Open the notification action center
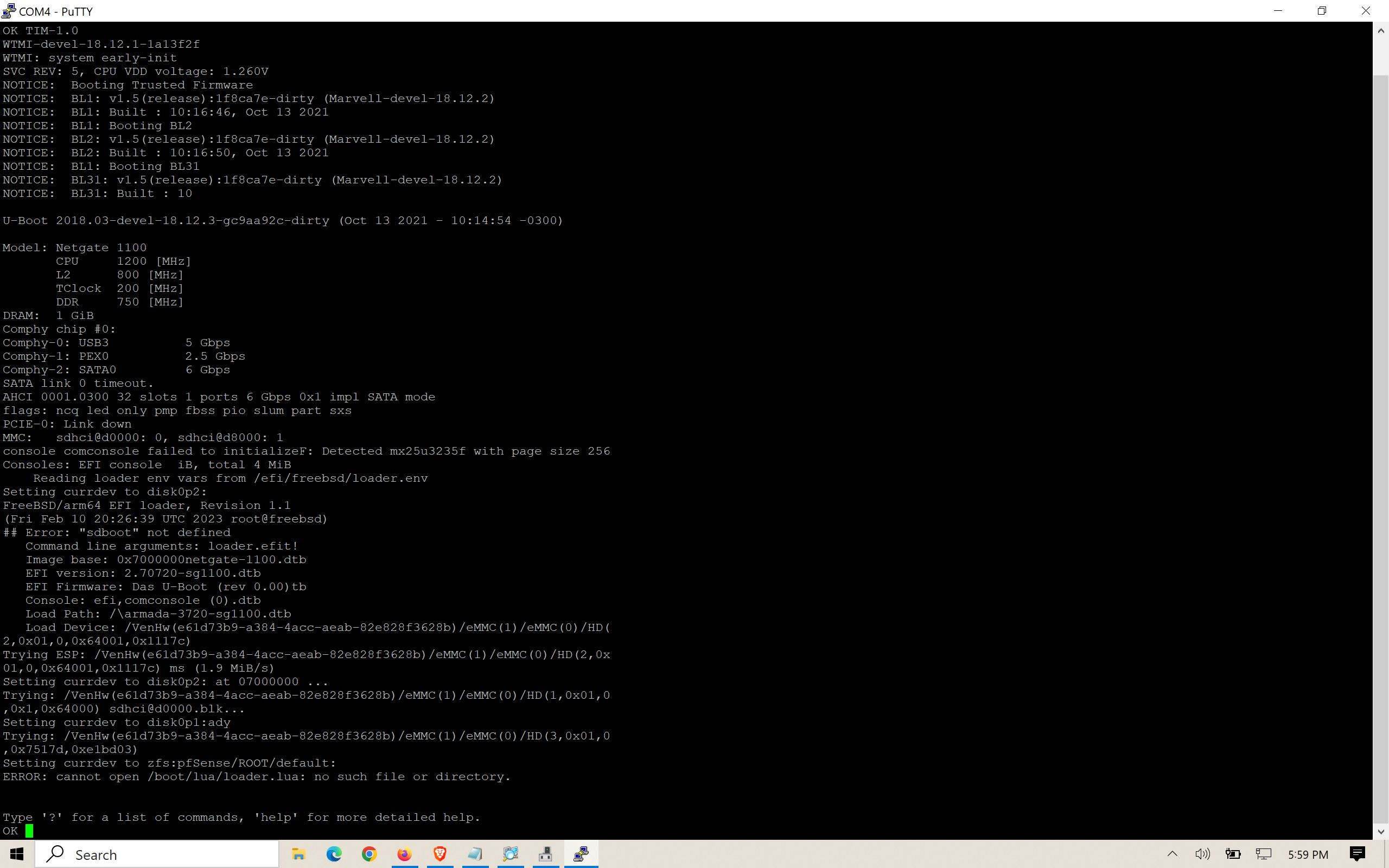This screenshot has width=1389, height=868. pos(1358,854)
